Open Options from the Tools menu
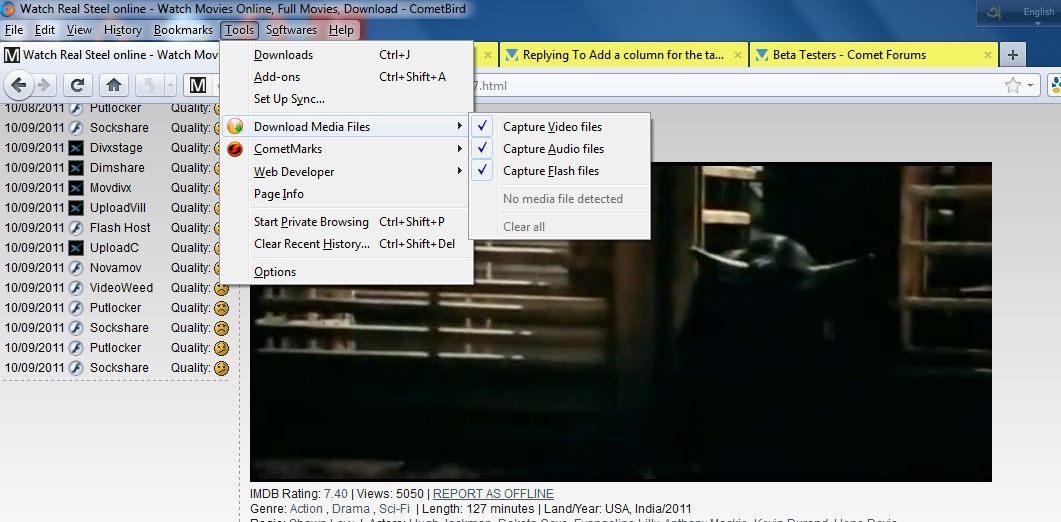The width and height of the screenshot is (1061, 522). tap(346, 272)
